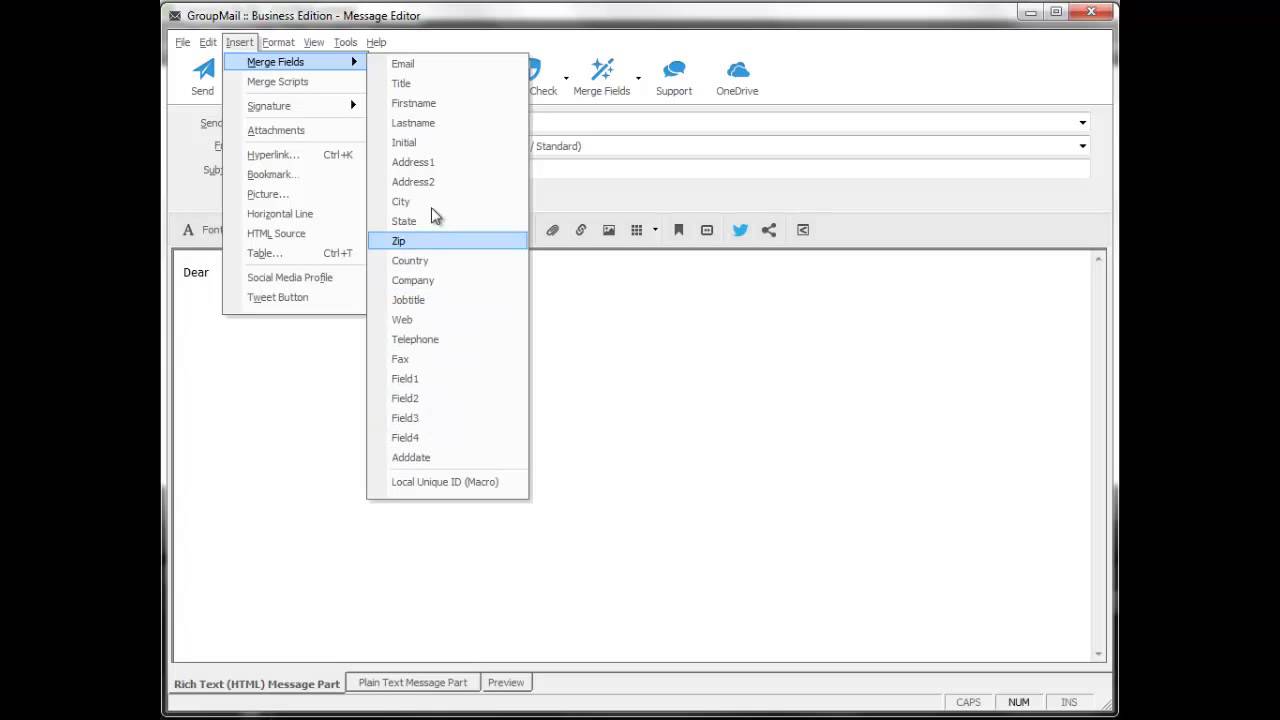This screenshot has height=720, width=1280.
Task: Click the Twitter bird icon
Action: (x=740, y=230)
